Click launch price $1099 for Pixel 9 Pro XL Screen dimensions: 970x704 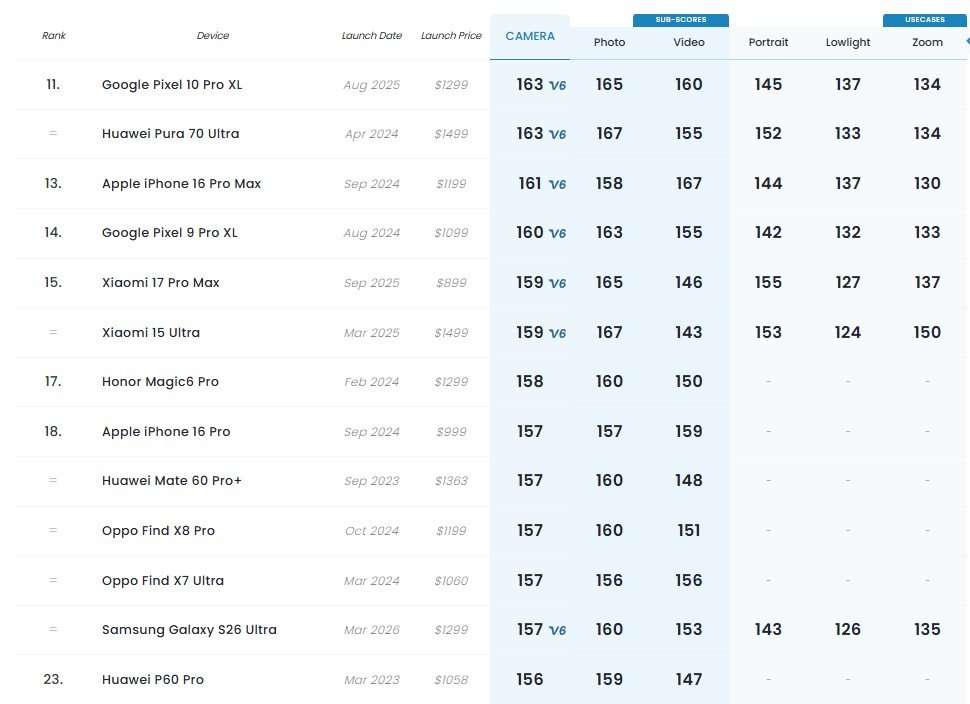pos(451,233)
